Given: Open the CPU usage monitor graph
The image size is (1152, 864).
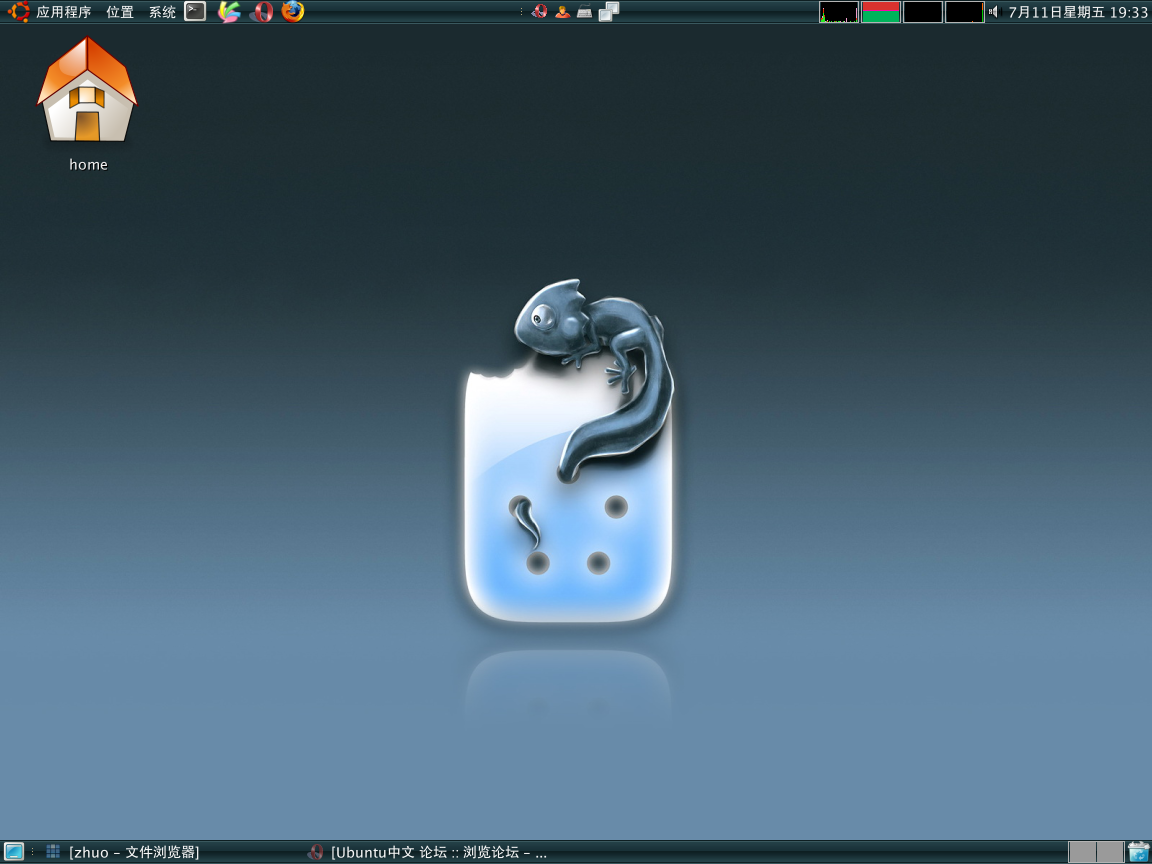Looking at the screenshot, I should 839,12.
